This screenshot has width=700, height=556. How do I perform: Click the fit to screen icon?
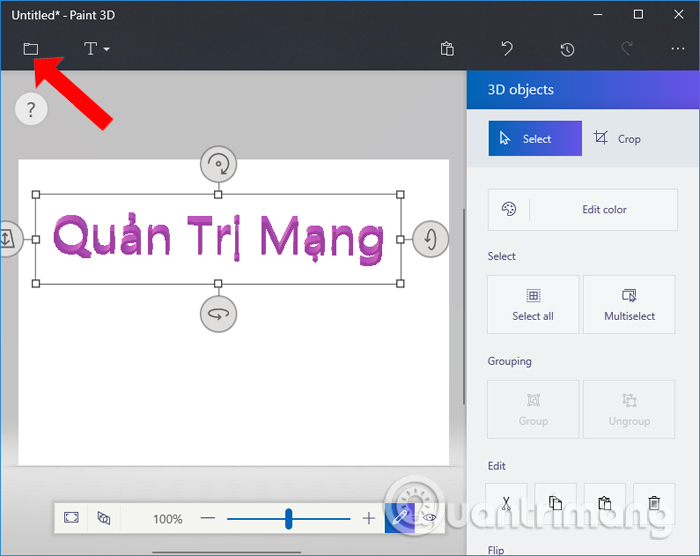click(71, 518)
